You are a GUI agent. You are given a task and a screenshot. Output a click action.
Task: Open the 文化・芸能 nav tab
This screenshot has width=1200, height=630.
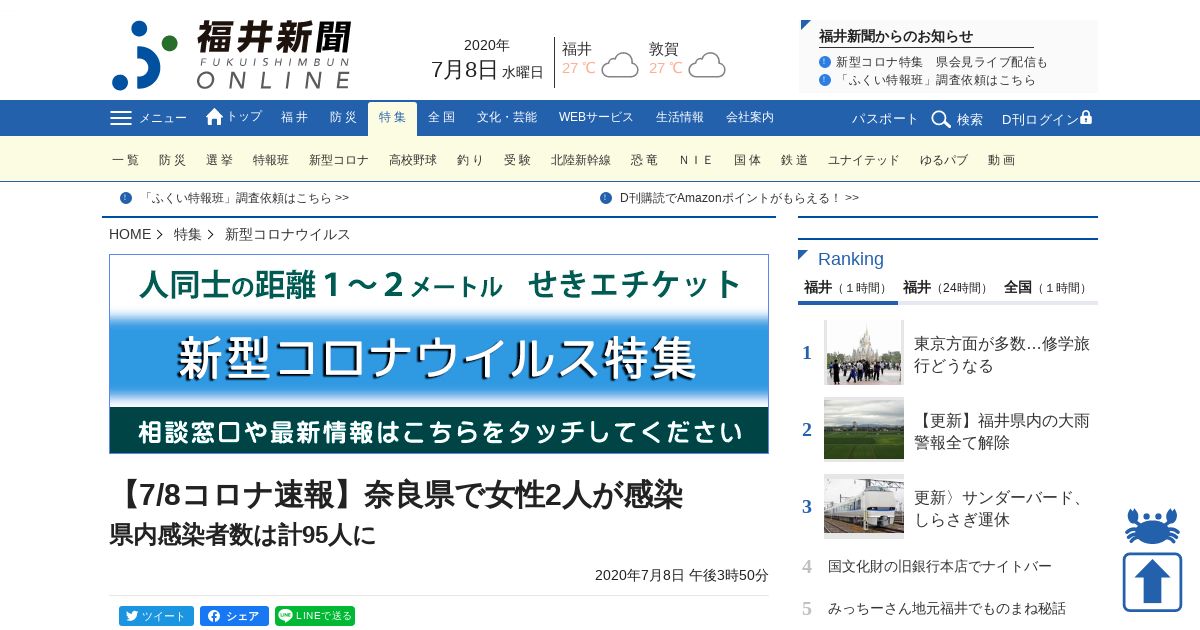click(506, 118)
